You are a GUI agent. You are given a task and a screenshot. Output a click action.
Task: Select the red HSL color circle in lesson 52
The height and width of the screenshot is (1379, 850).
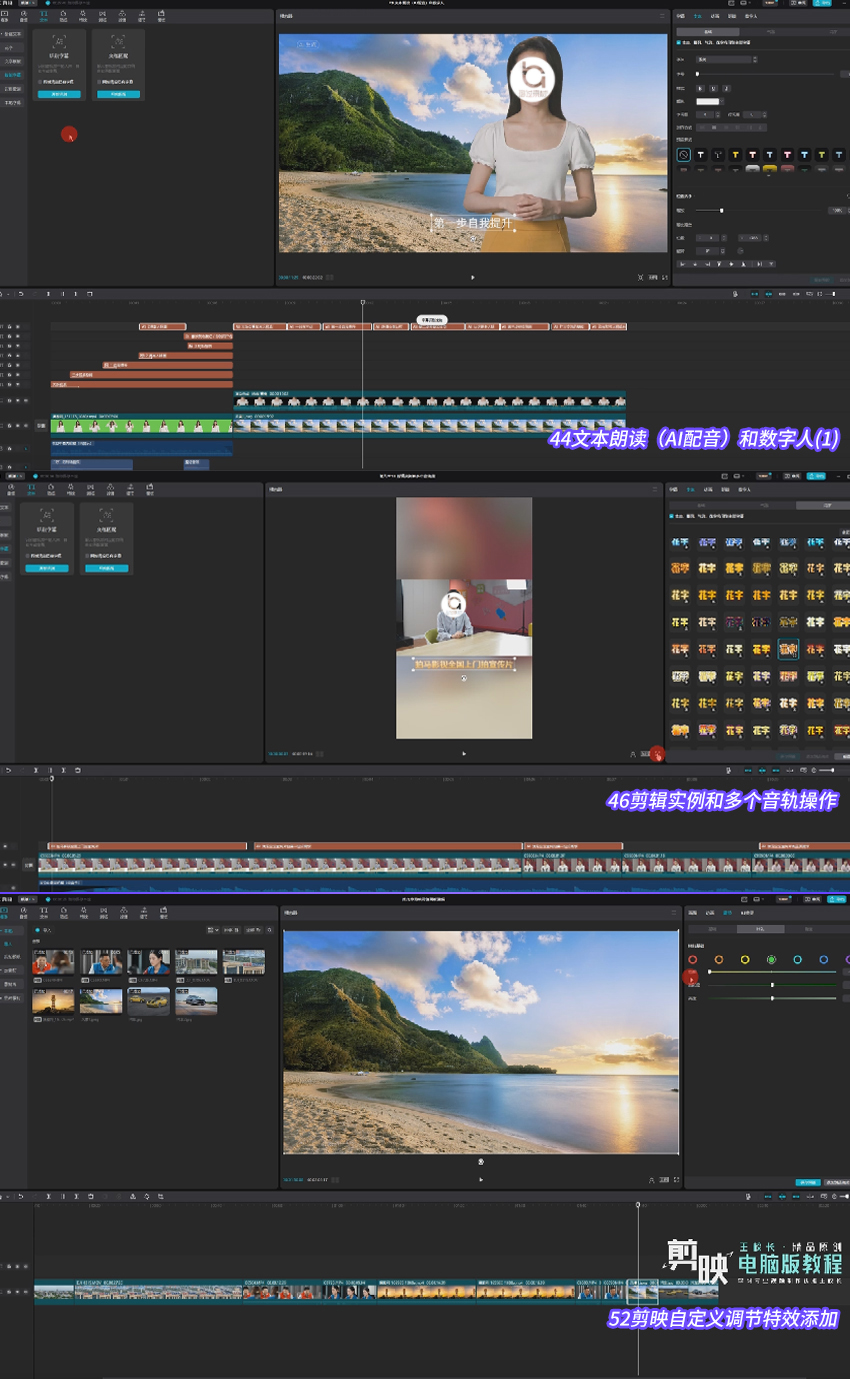click(x=692, y=960)
